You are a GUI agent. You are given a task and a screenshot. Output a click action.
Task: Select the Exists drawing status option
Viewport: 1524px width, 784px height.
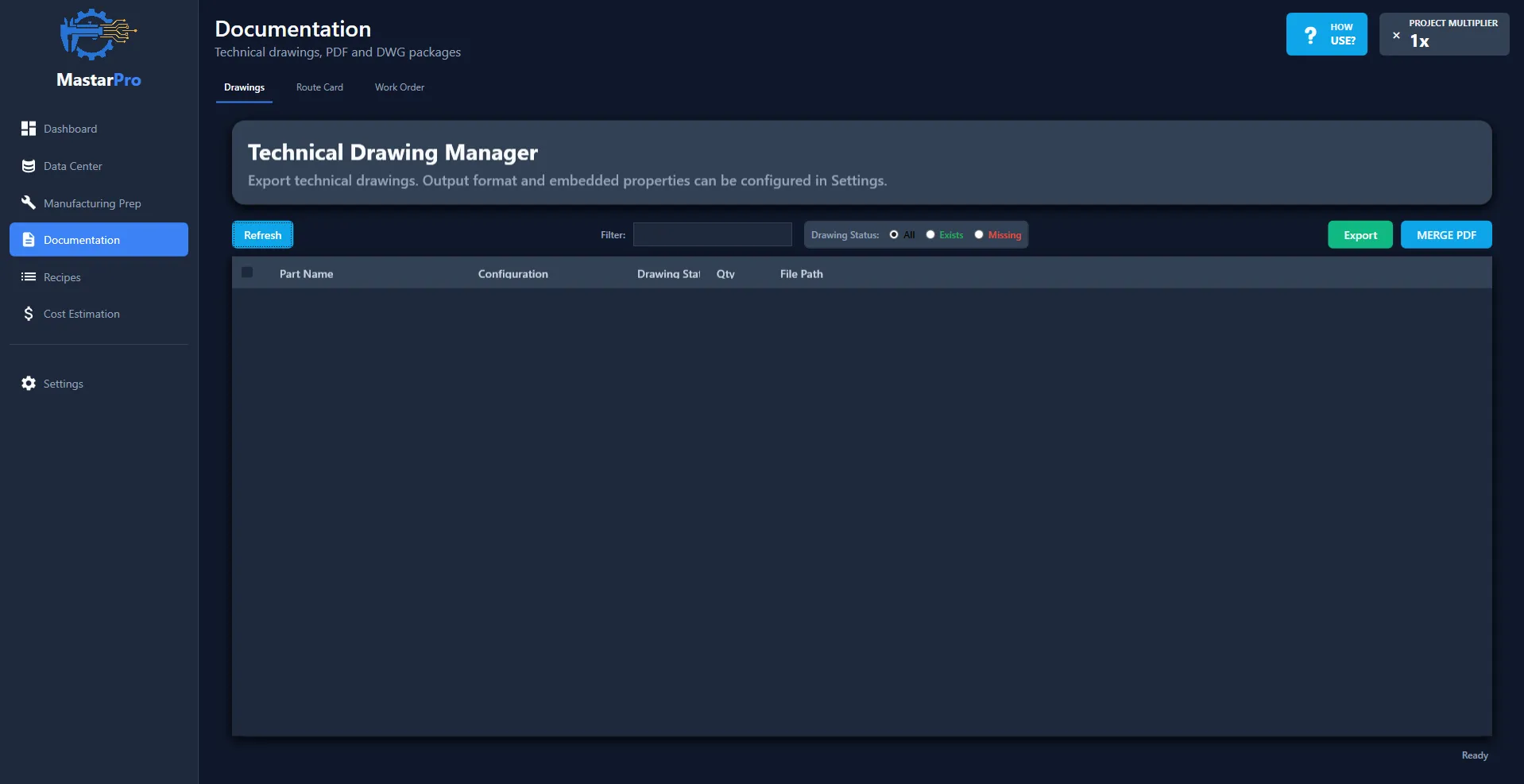click(x=930, y=235)
